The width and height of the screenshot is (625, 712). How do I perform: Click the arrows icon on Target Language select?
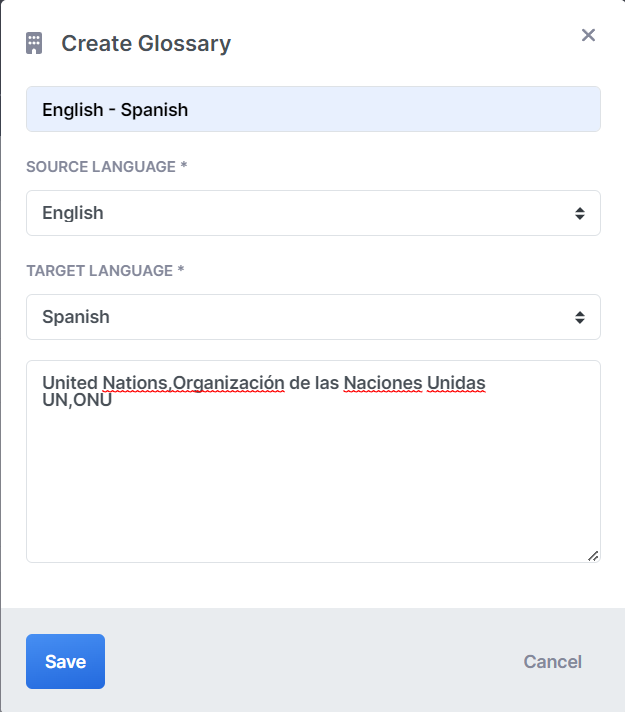tap(579, 317)
